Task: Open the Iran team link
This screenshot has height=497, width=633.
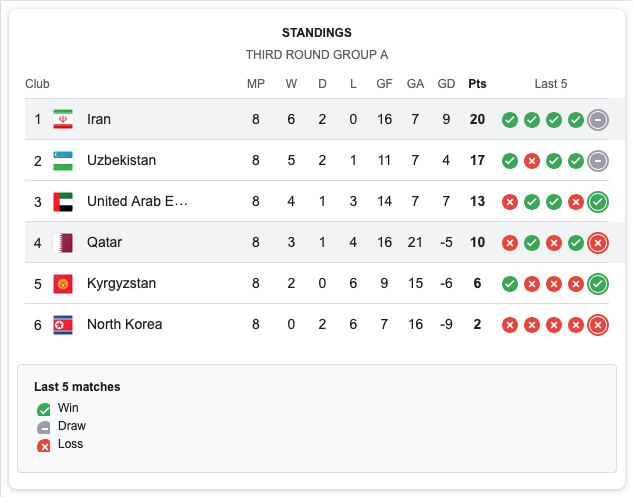Action: pos(99,119)
